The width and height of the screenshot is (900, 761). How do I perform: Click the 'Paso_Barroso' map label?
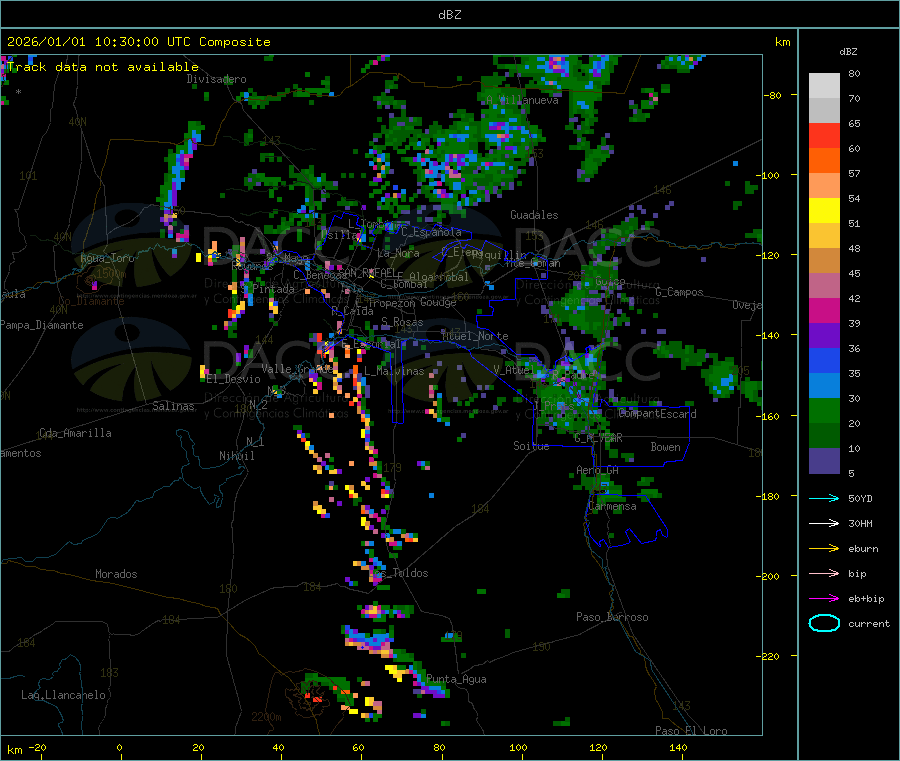point(612,618)
